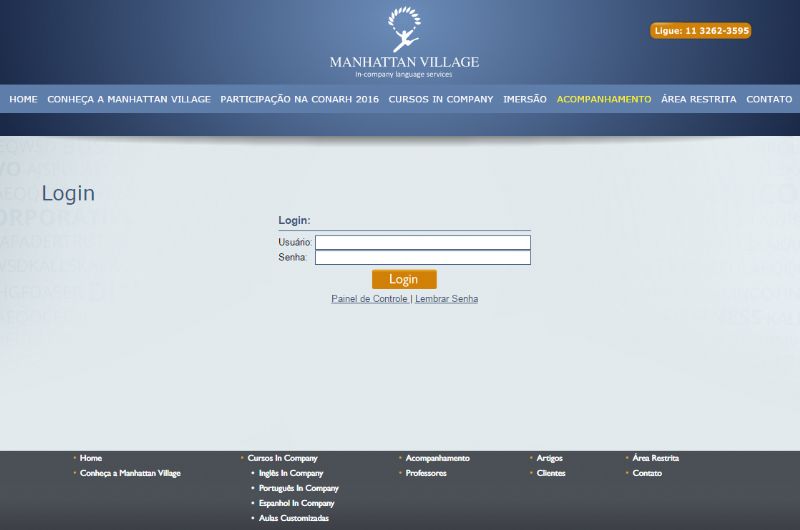
Task: Open Cursos In Company navigation item
Action: (441, 99)
